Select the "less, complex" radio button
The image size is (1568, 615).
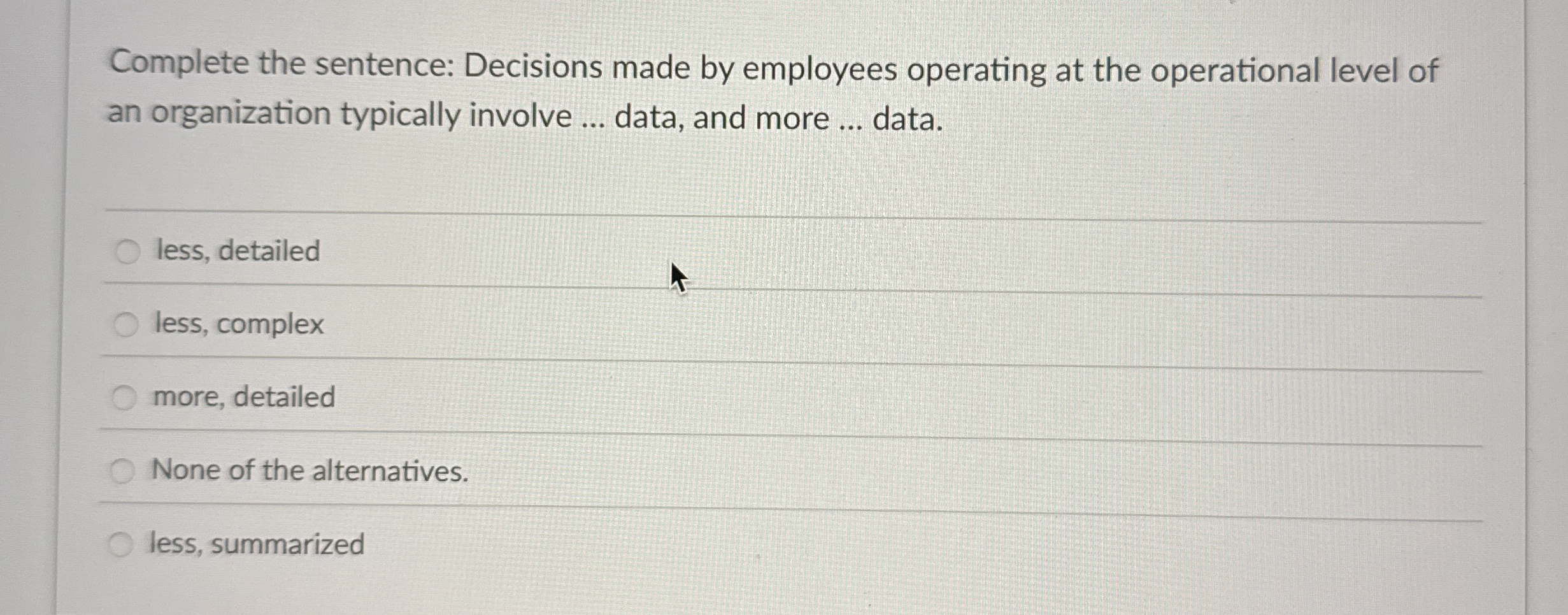pos(127,324)
